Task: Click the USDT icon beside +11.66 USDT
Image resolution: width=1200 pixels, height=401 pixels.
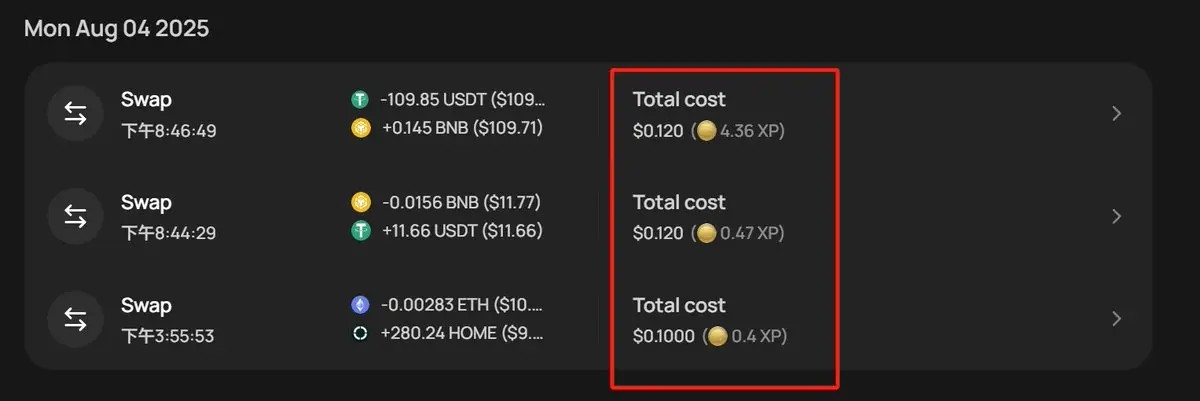Action: [x=360, y=231]
